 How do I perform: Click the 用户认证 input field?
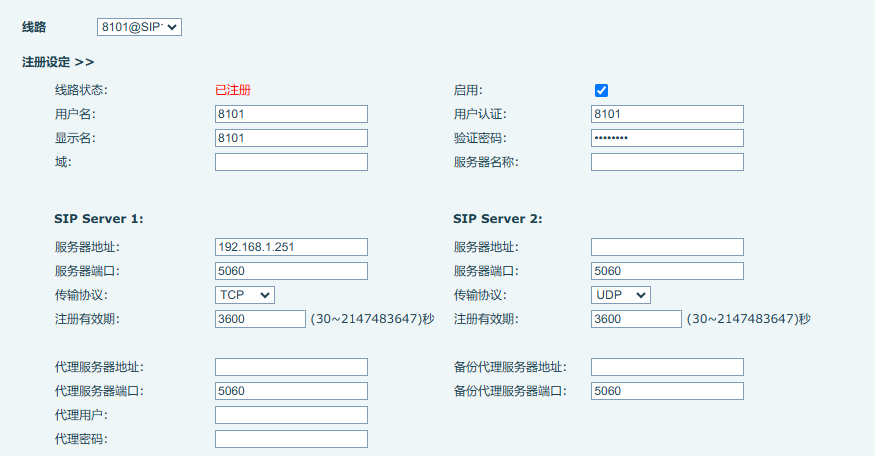coord(667,114)
